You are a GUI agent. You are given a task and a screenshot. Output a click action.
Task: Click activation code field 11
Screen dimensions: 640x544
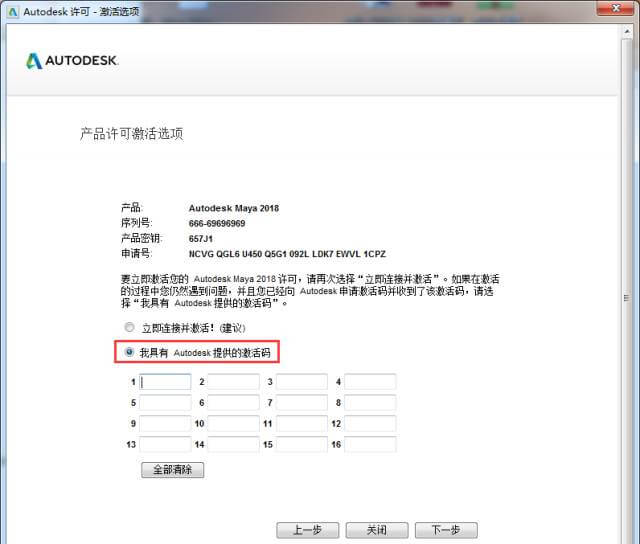coord(302,423)
